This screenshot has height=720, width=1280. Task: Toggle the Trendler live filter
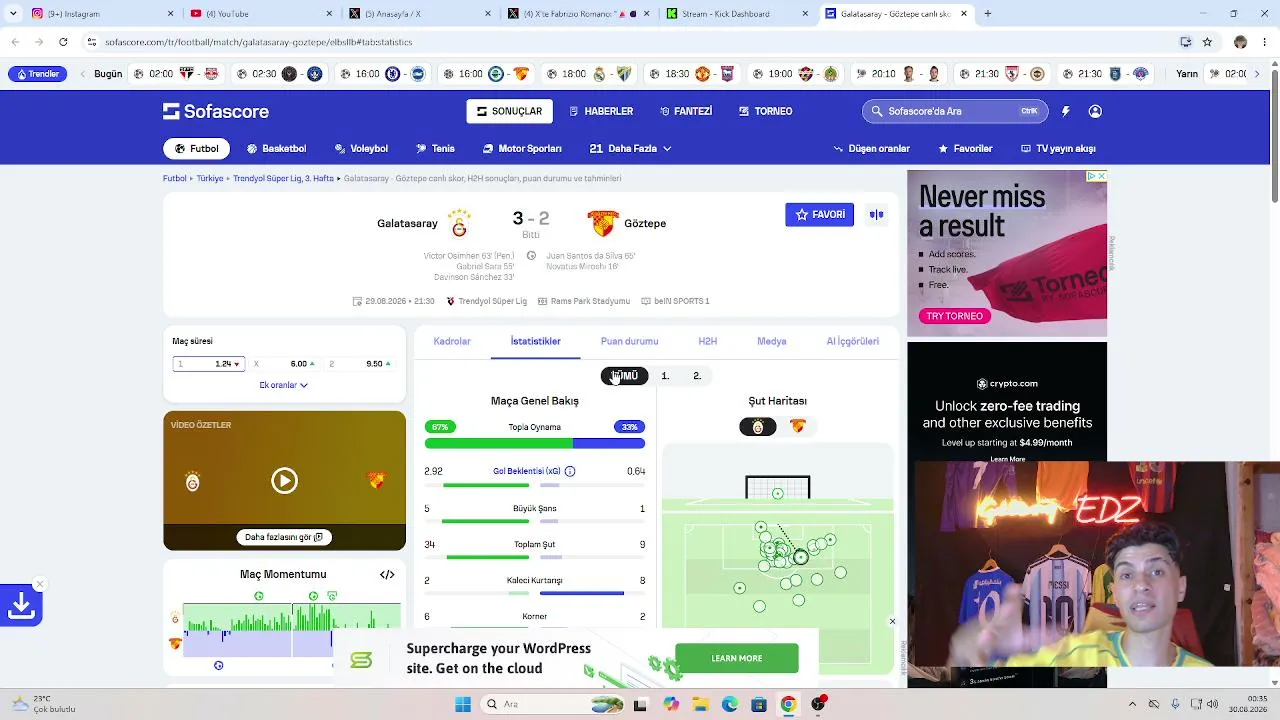[38, 74]
